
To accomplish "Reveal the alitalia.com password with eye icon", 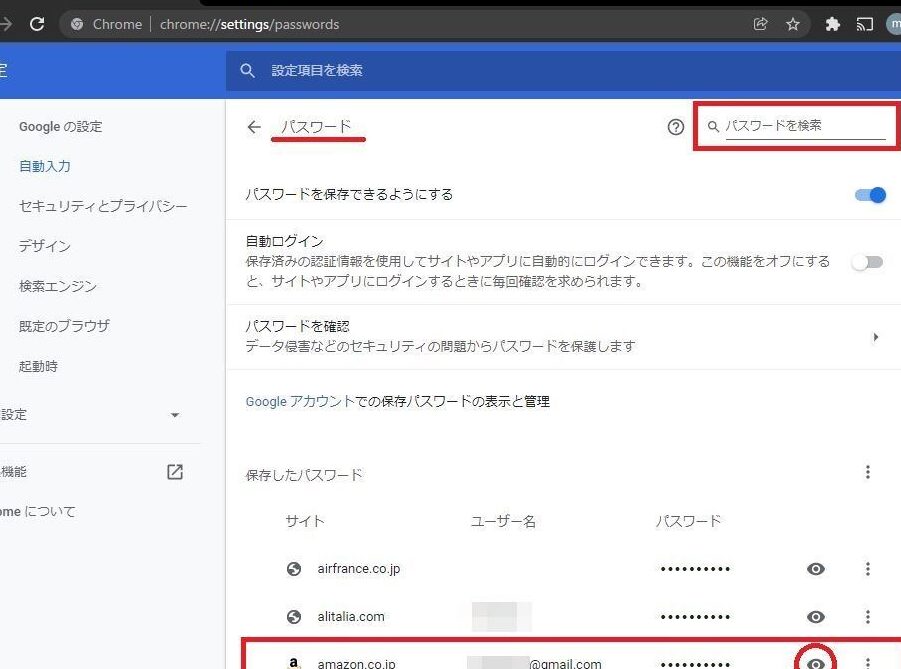I will (x=816, y=617).
